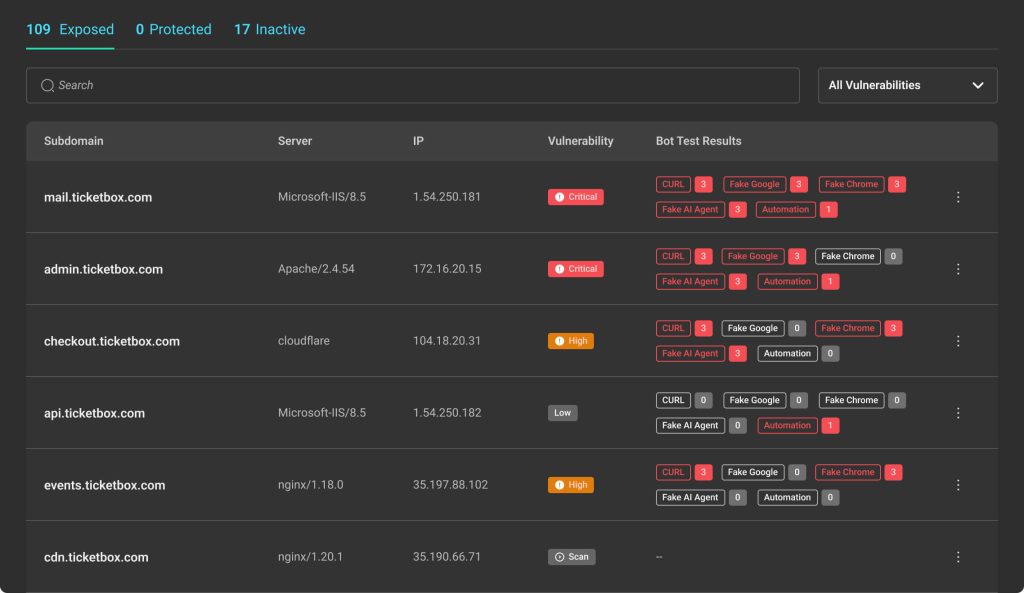Viewport: 1024px width, 593px height.
Task: Click the chevron arrow of the vulnerabilities filter
Action: coord(978,86)
